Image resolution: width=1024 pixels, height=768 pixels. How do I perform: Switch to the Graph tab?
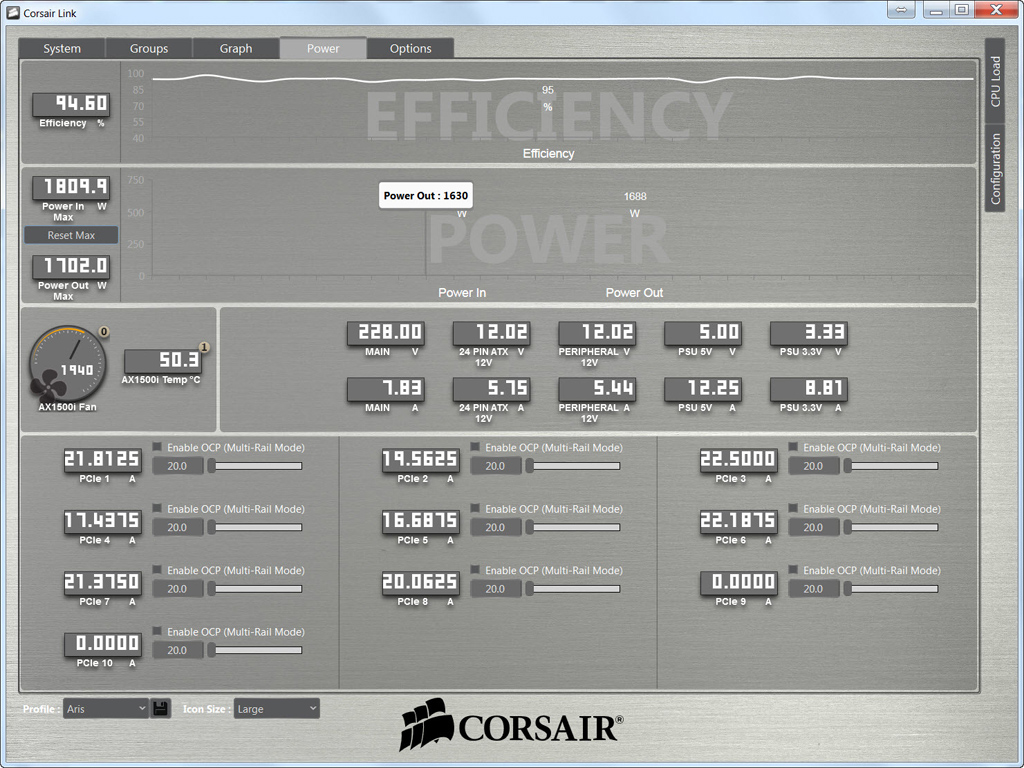[x=236, y=48]
